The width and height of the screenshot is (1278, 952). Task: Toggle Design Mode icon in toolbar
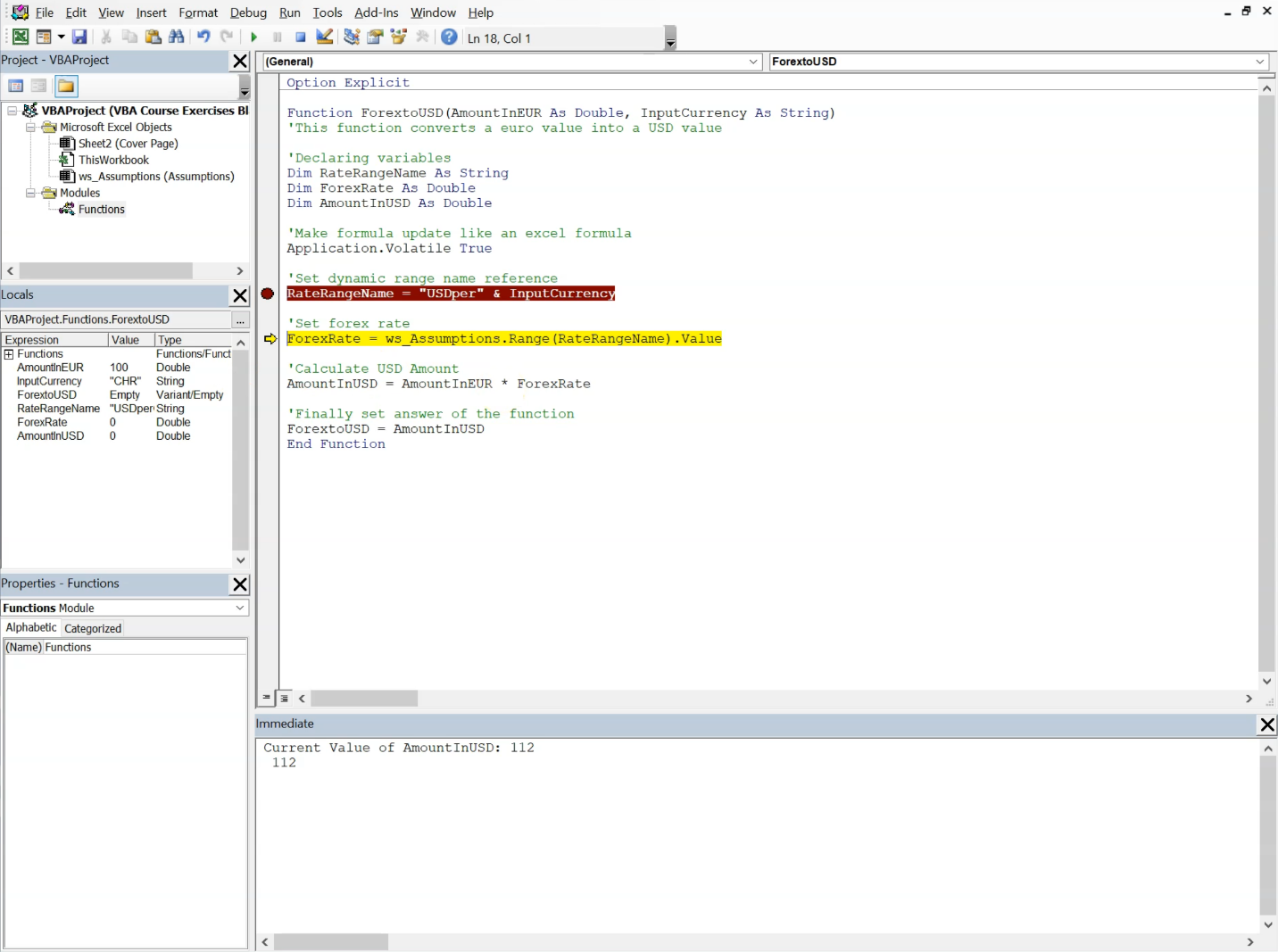pos(325,37)
